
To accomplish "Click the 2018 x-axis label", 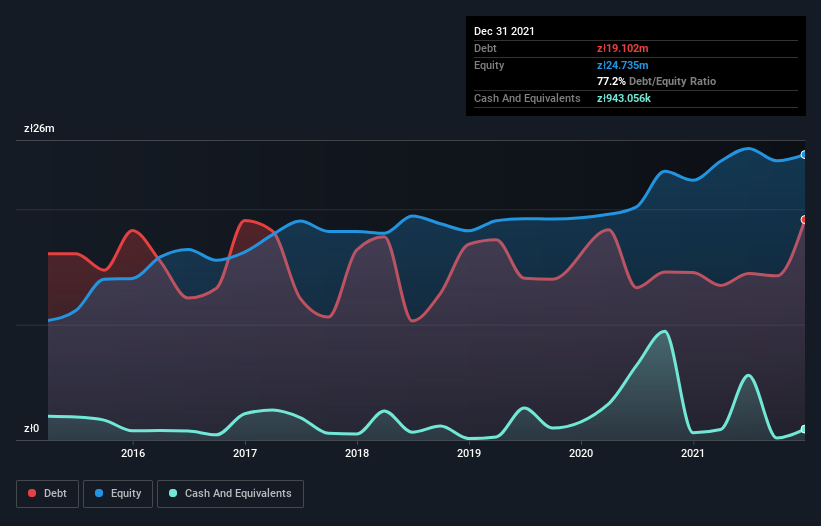I will [357, 453].
